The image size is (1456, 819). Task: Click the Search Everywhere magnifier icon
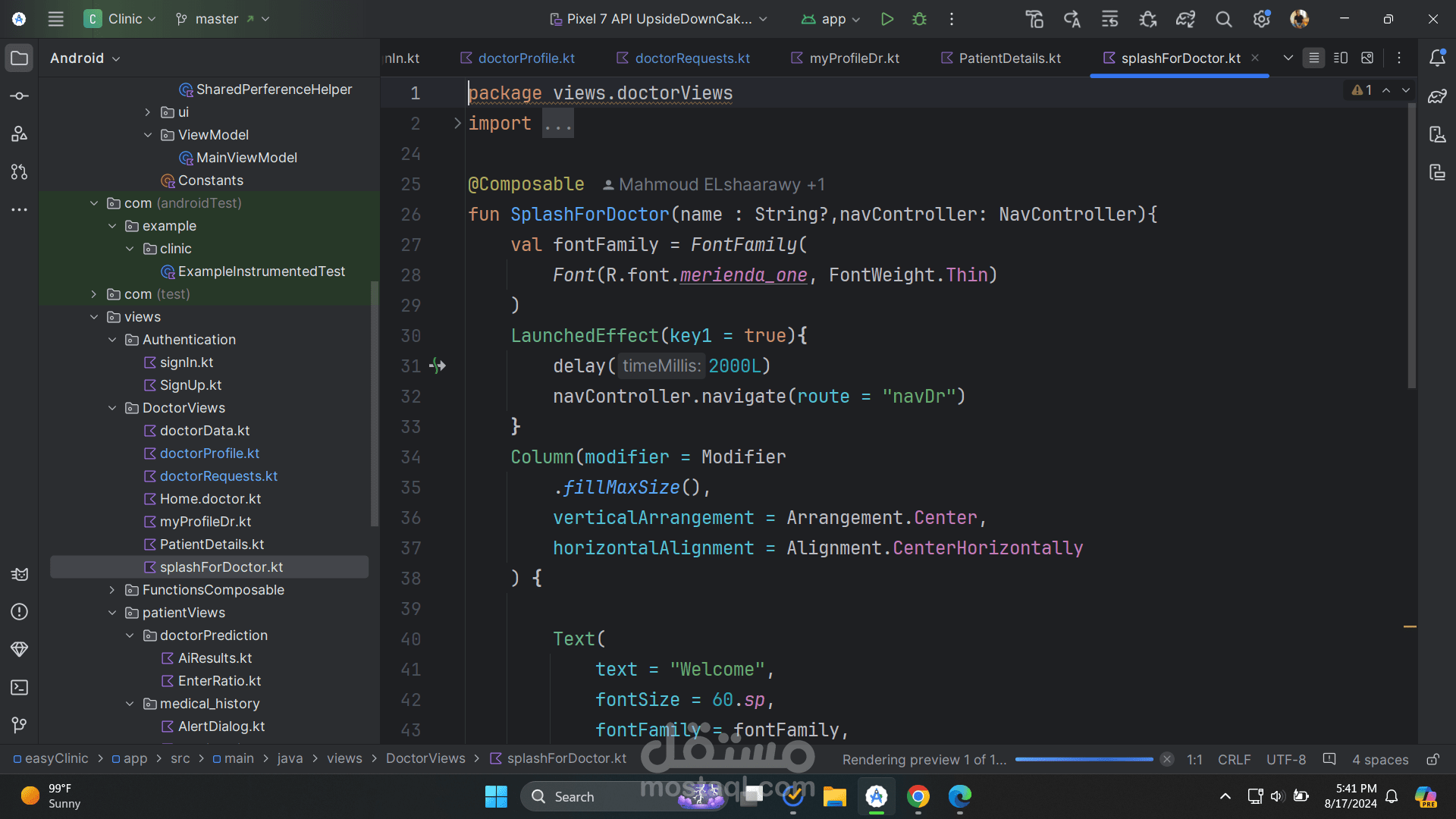point(1223,19)
